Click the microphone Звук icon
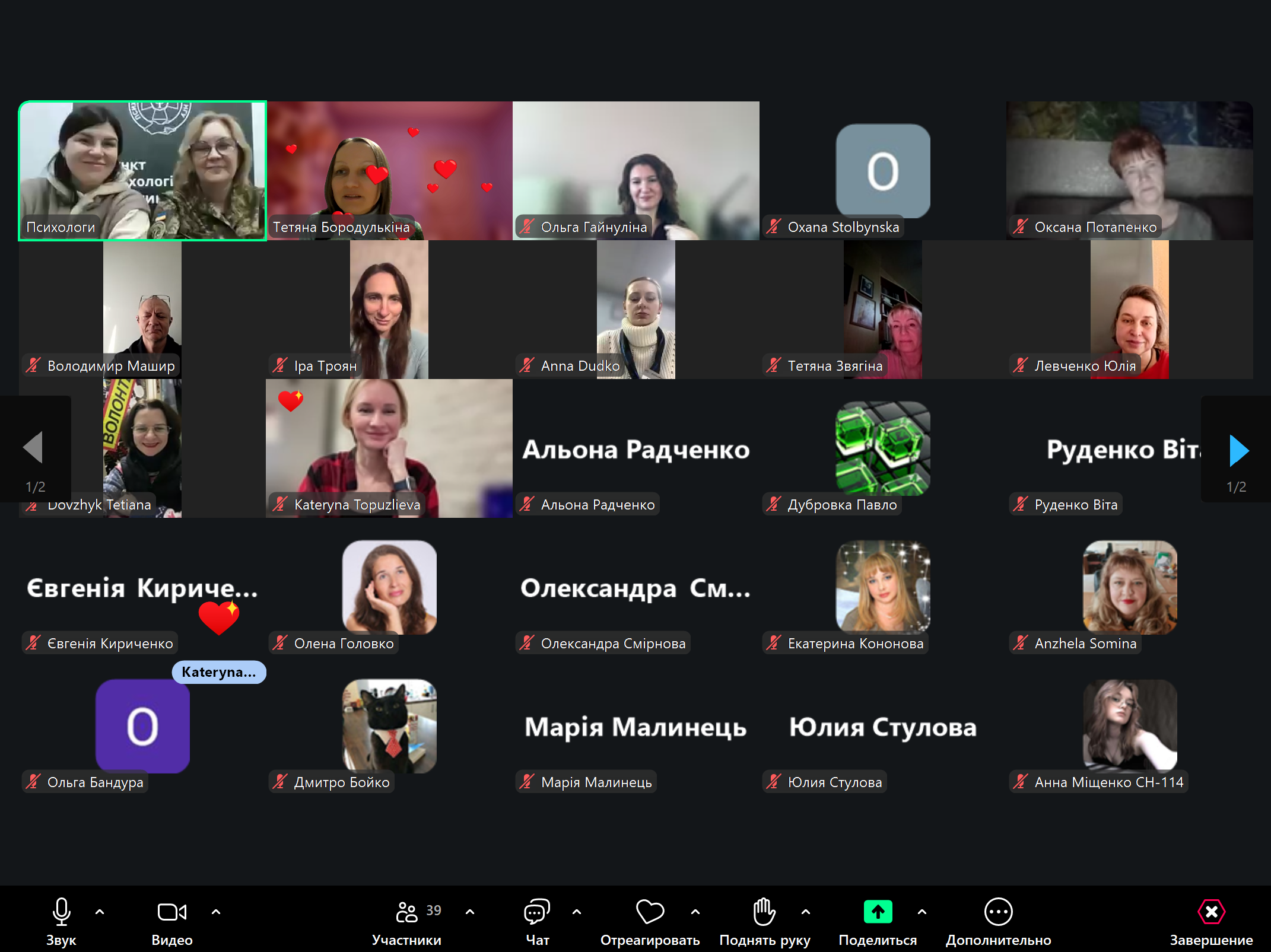The width and height of the screenshot is (1271, 952). (x=61, y=912)
